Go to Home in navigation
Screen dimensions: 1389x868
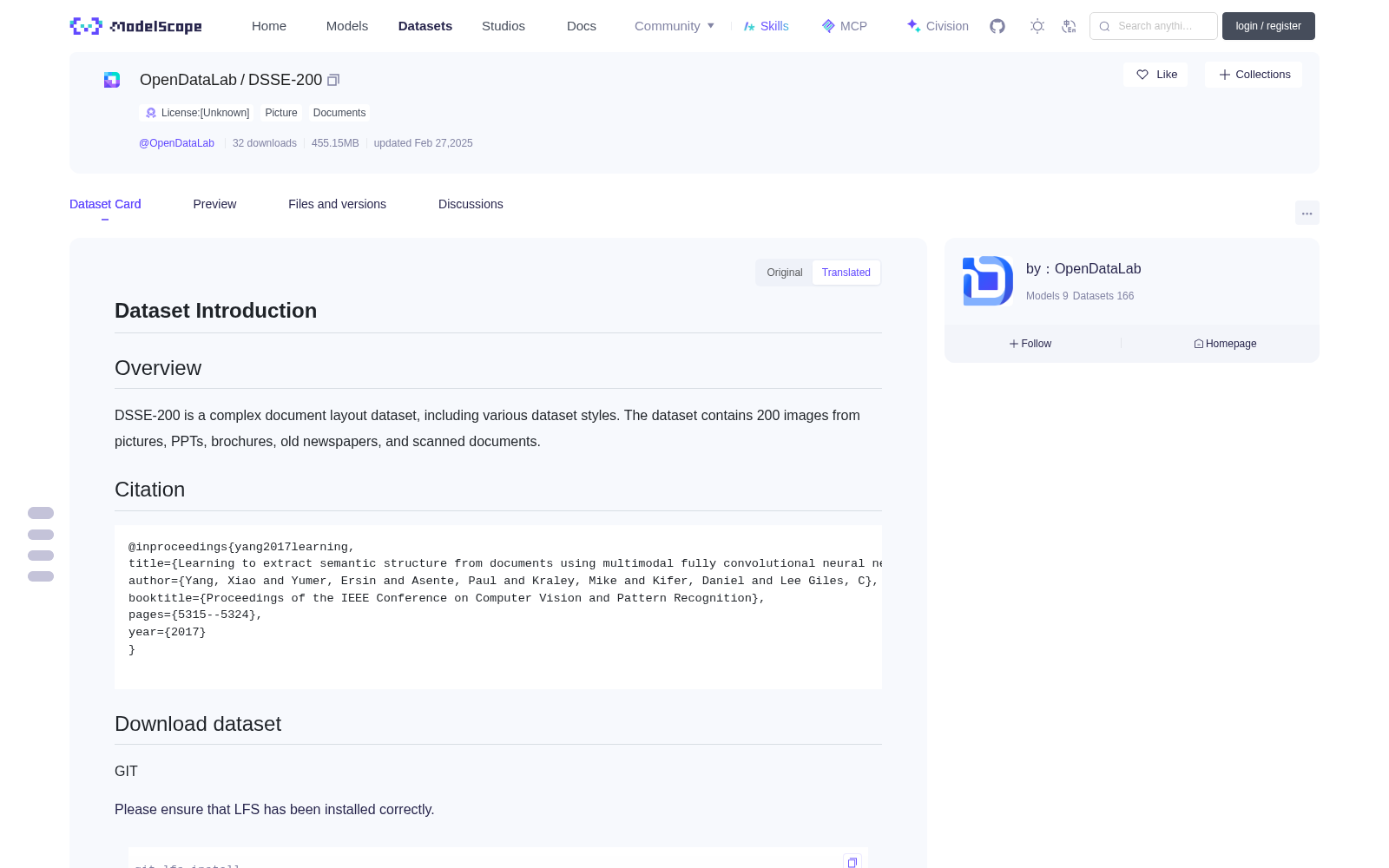(x=269, y=26)
